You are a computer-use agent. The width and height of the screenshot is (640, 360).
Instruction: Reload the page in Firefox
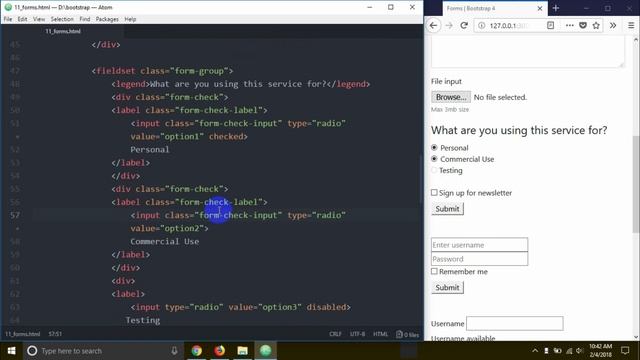pos(464,25)
